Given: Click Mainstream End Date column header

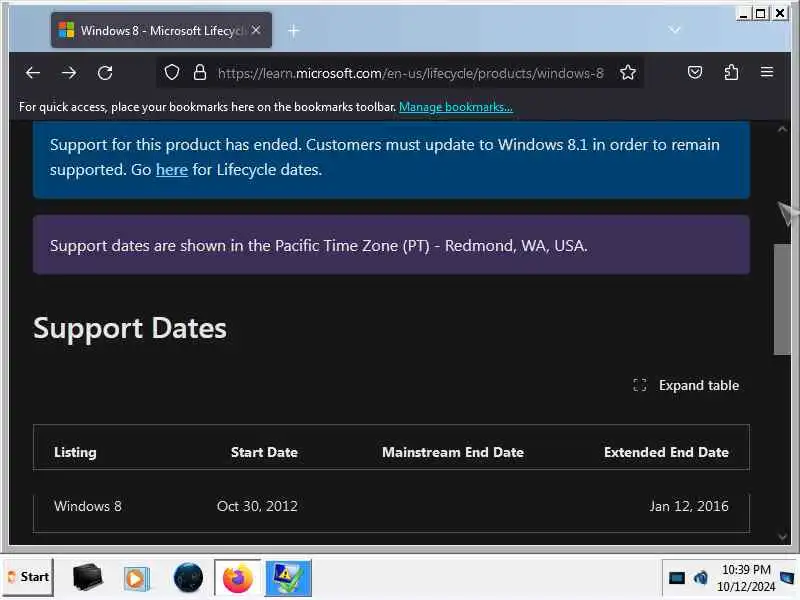Looking at the screenshot, I should [453, 452].
